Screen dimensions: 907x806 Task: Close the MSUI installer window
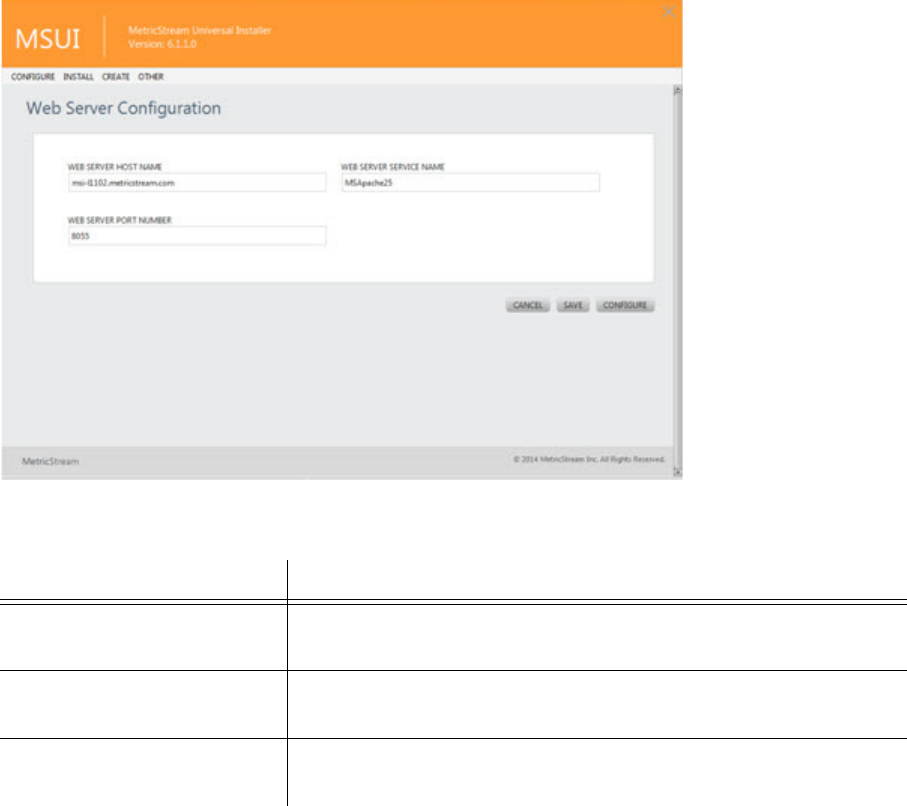669,12
